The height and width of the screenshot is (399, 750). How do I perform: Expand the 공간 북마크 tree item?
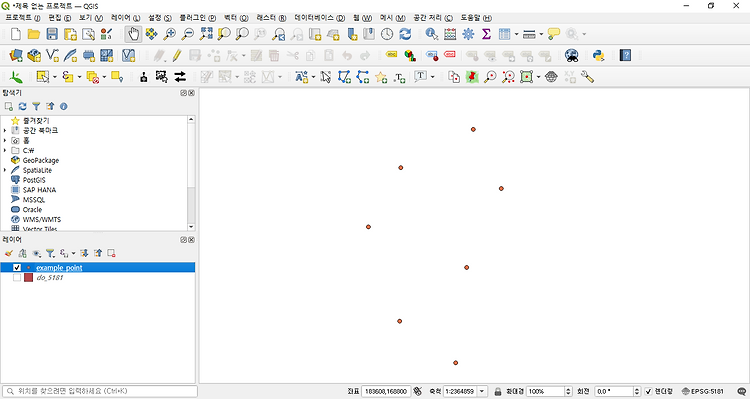5,131
